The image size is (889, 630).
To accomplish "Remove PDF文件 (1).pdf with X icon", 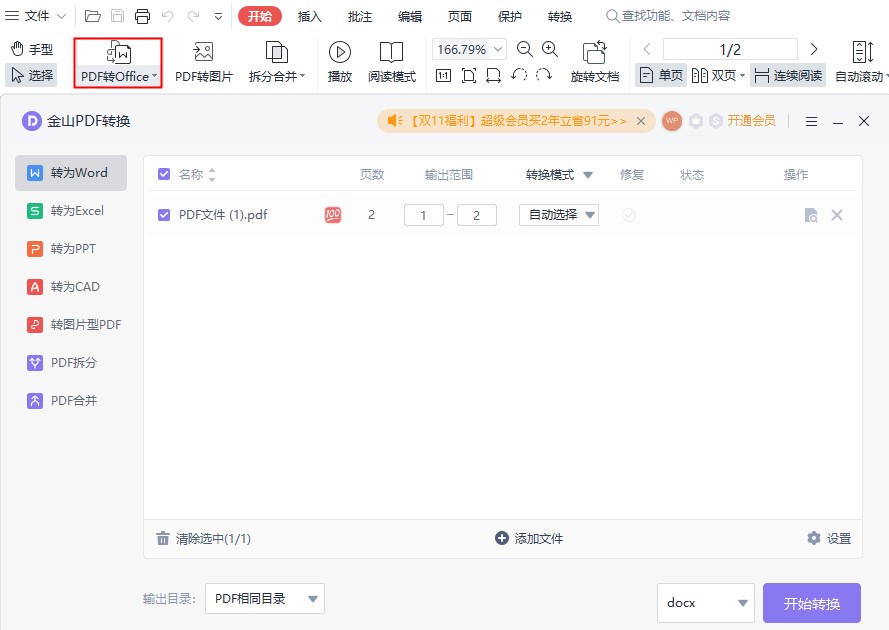I will click(837, 215).
